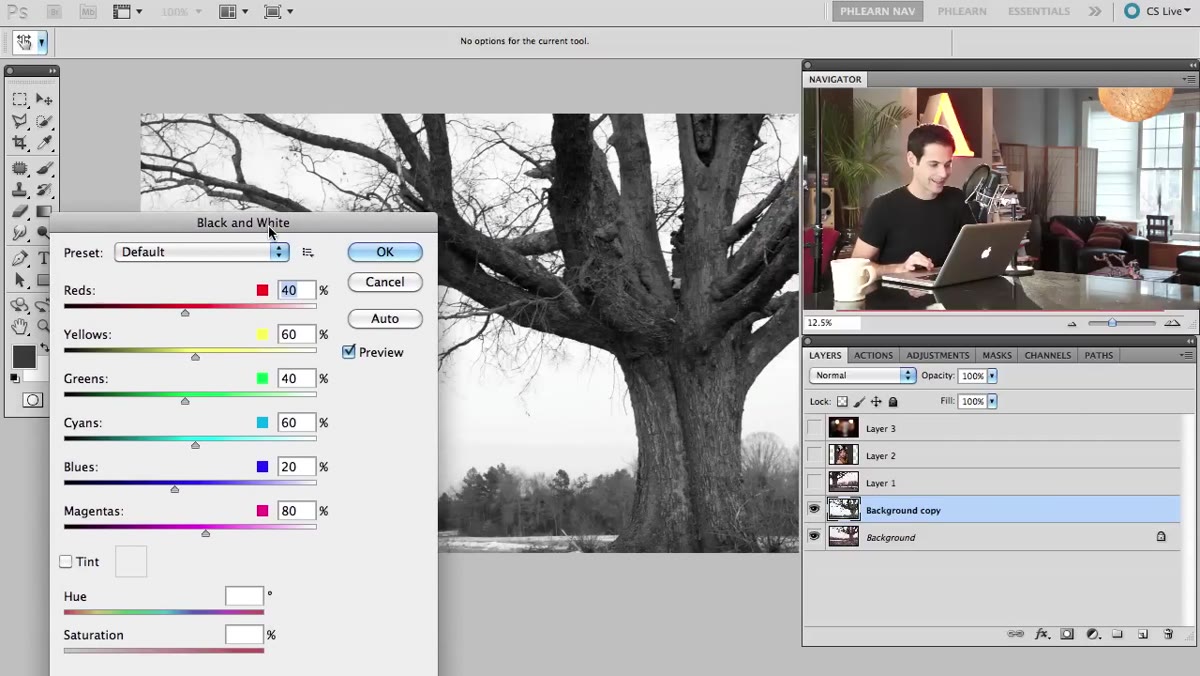
Task: Click the Auto button
Action: pos(385,319)
